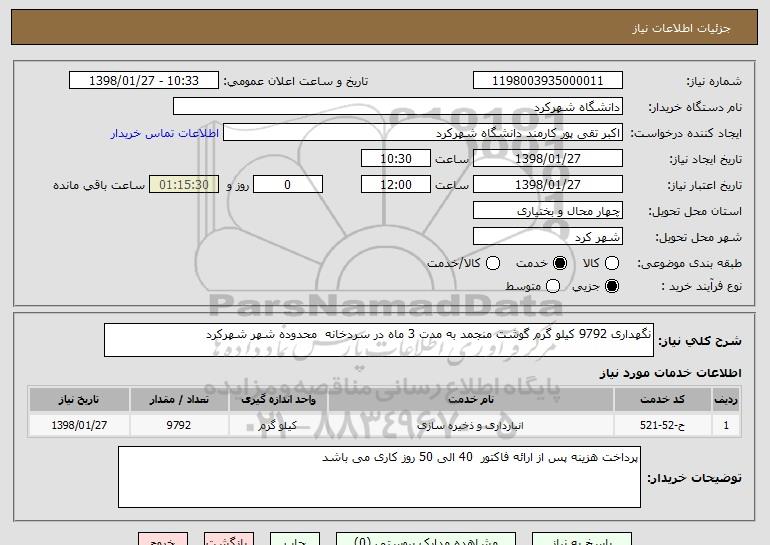Click the general description text box about گوشت منجمد
The height and width of the screenshot is (545, 770).
coord(379,340)
